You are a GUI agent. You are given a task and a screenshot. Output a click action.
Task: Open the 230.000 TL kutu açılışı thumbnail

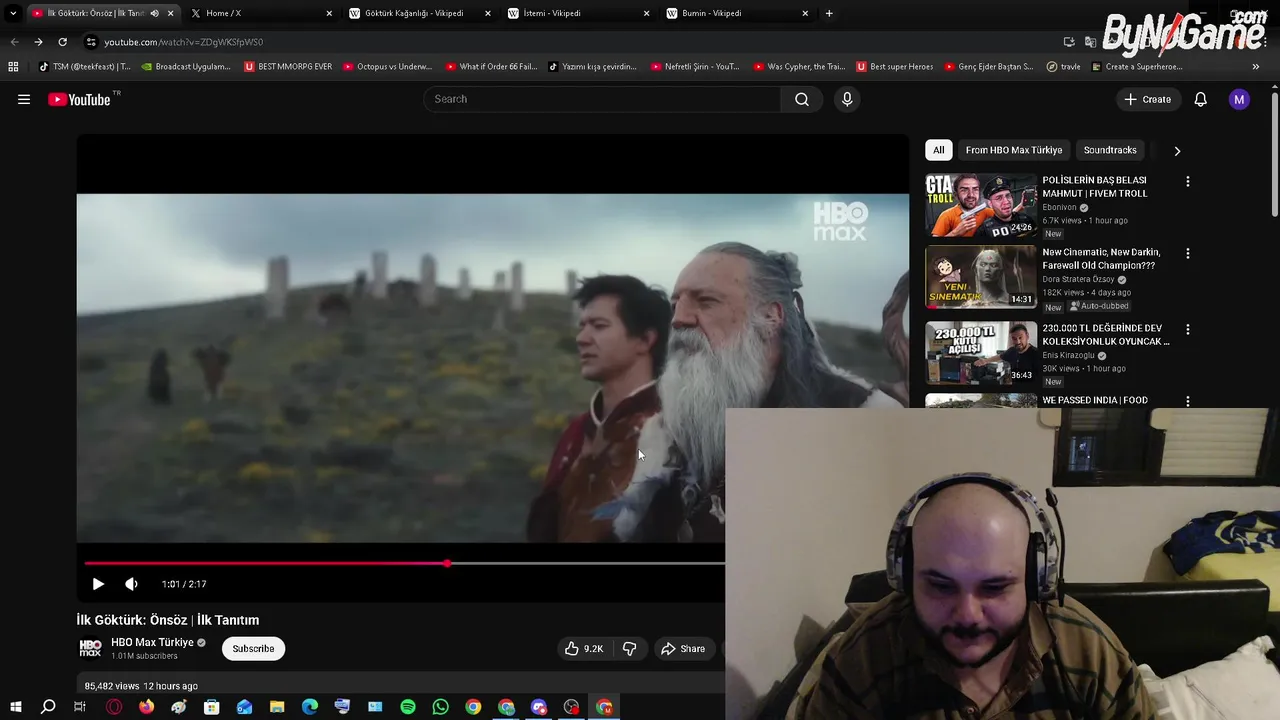(981, 352)
